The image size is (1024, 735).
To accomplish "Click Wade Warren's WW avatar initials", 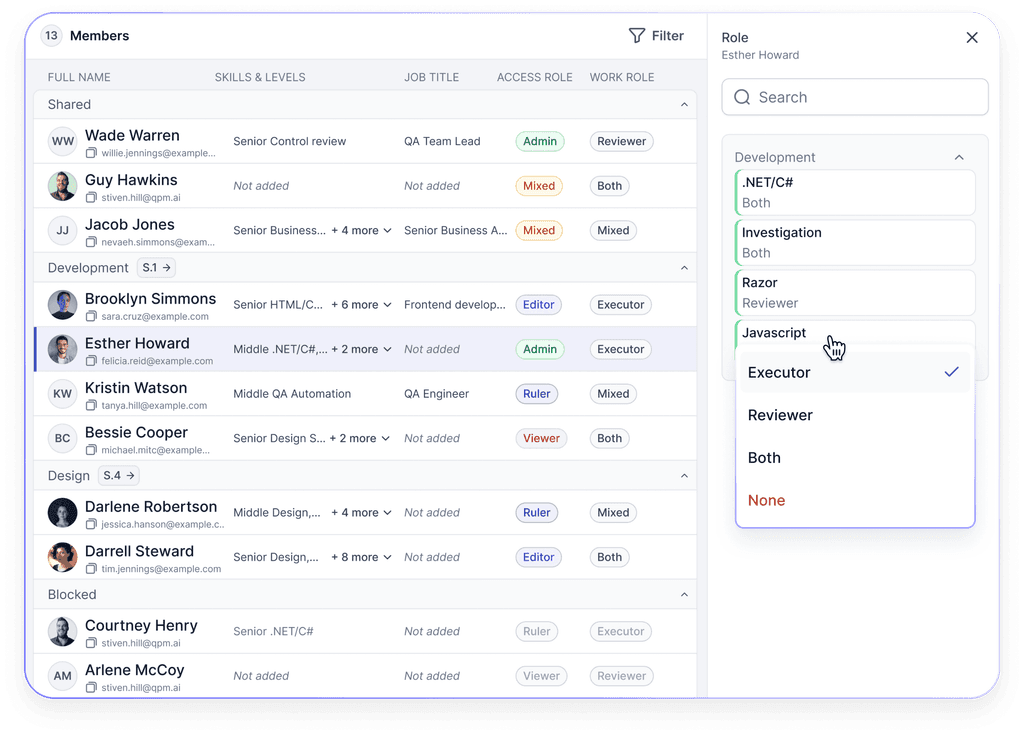I will click(x=62, y=141).
